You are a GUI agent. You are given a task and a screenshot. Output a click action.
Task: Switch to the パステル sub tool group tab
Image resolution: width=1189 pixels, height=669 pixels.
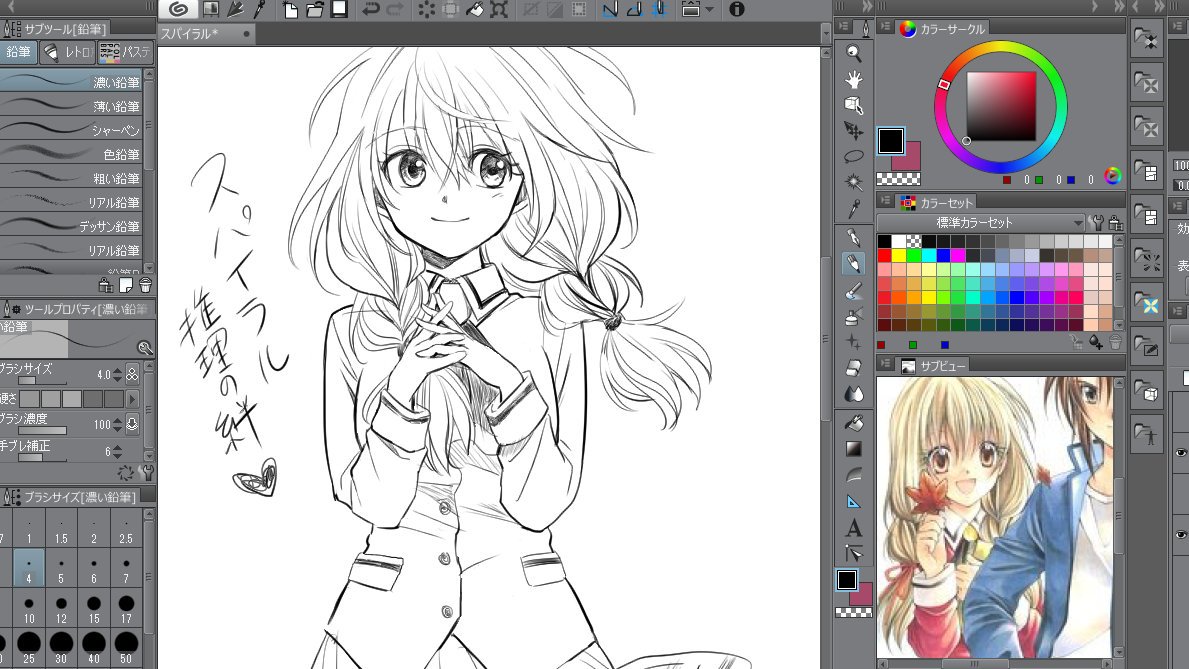coord(126,52)
